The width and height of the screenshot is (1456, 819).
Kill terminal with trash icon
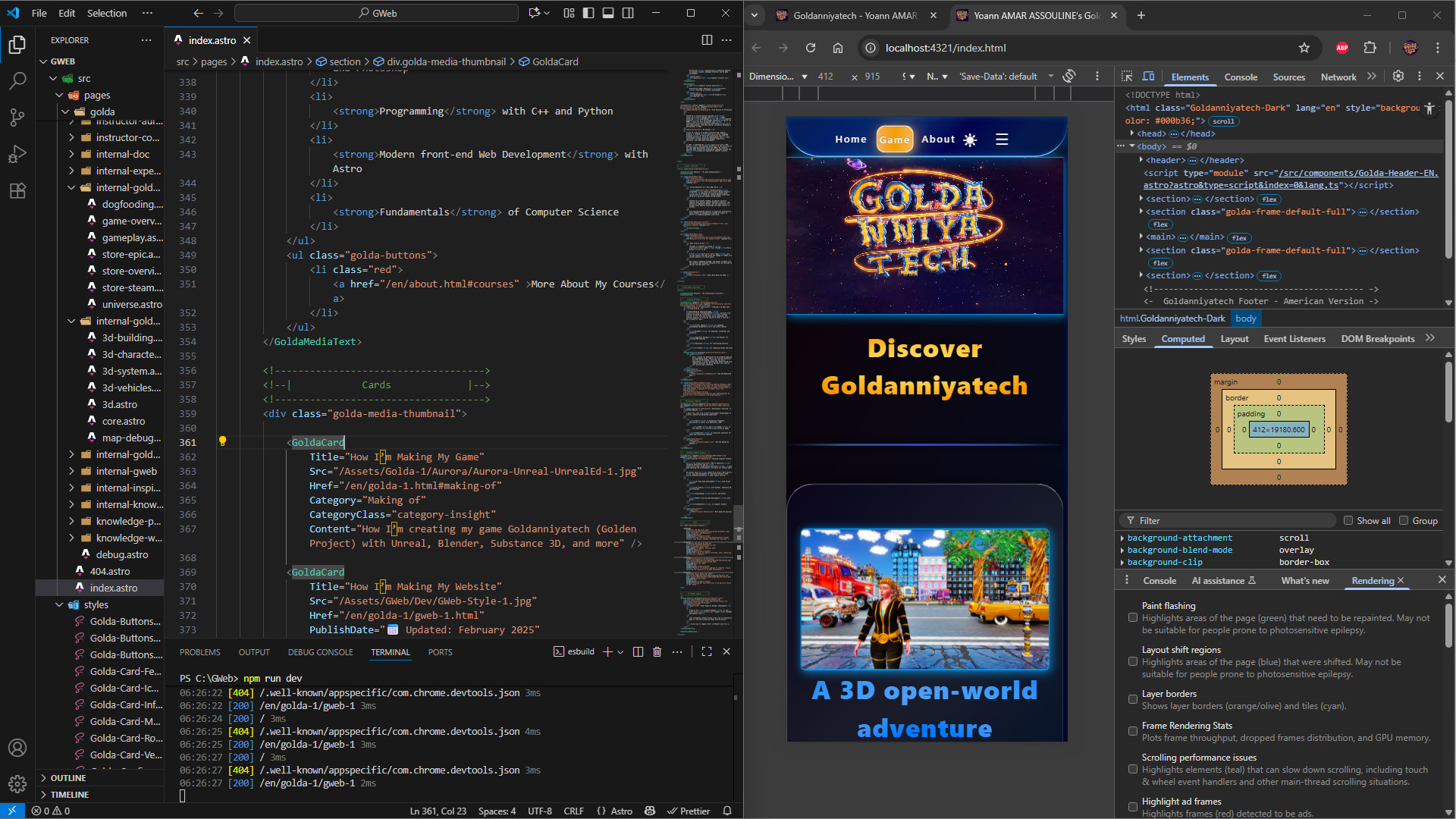point(657,651)
